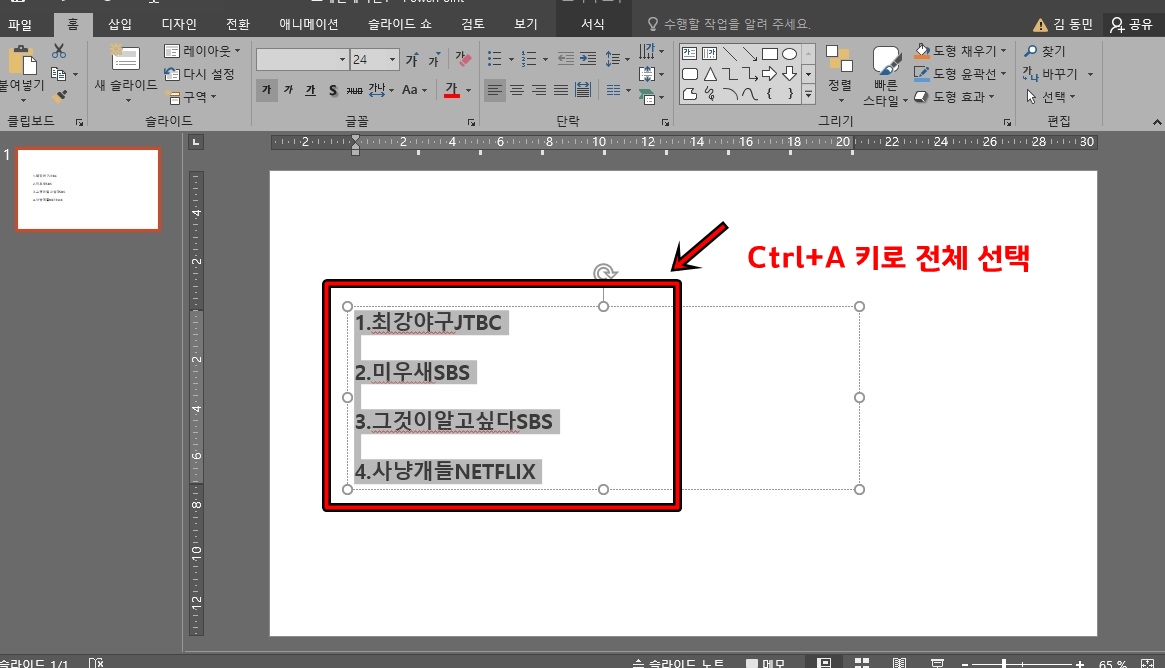Switch to the 애니메이션 animations tab

click(x=308, y=25)
